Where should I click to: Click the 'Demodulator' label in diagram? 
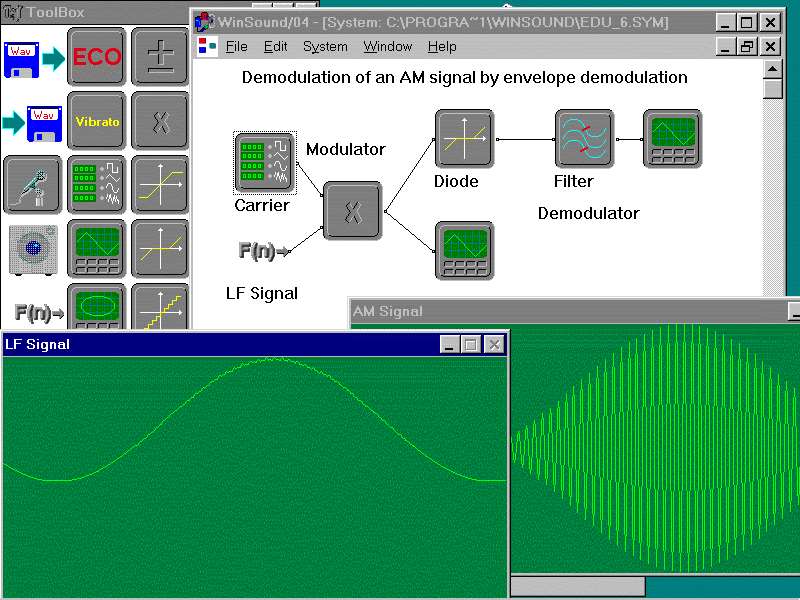pos(588,213)
